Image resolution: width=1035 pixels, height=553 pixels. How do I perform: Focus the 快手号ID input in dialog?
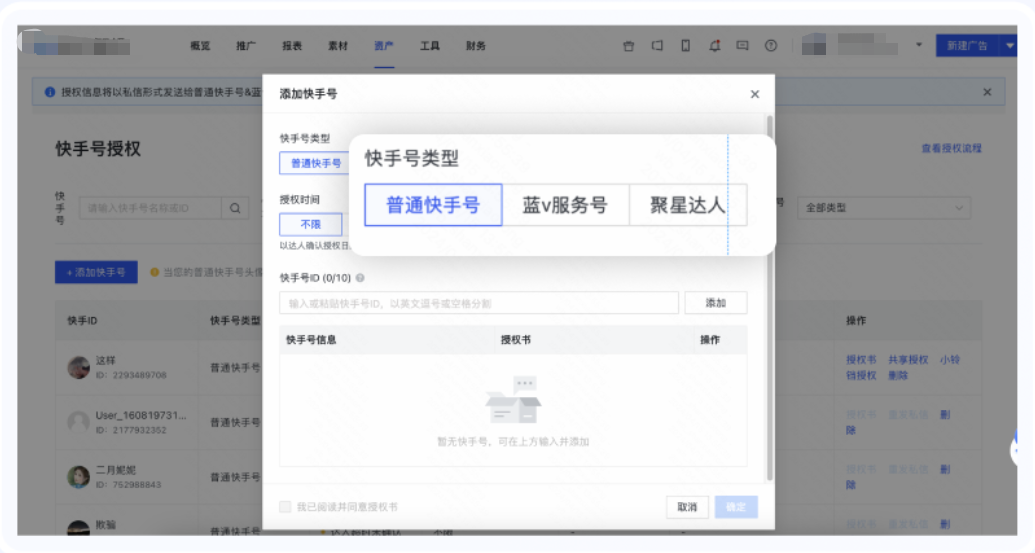[x=479, y=303]
